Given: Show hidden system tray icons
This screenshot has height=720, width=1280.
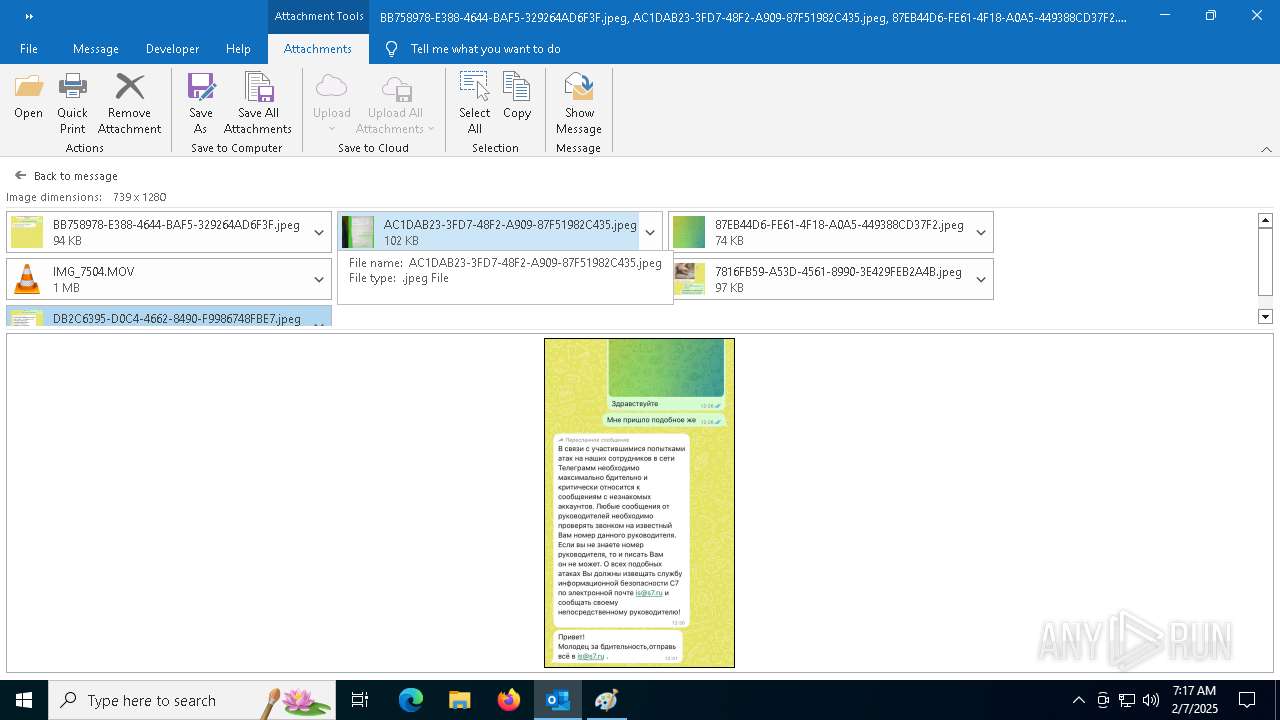Looking at the screenshot, I should (1078, 700).
